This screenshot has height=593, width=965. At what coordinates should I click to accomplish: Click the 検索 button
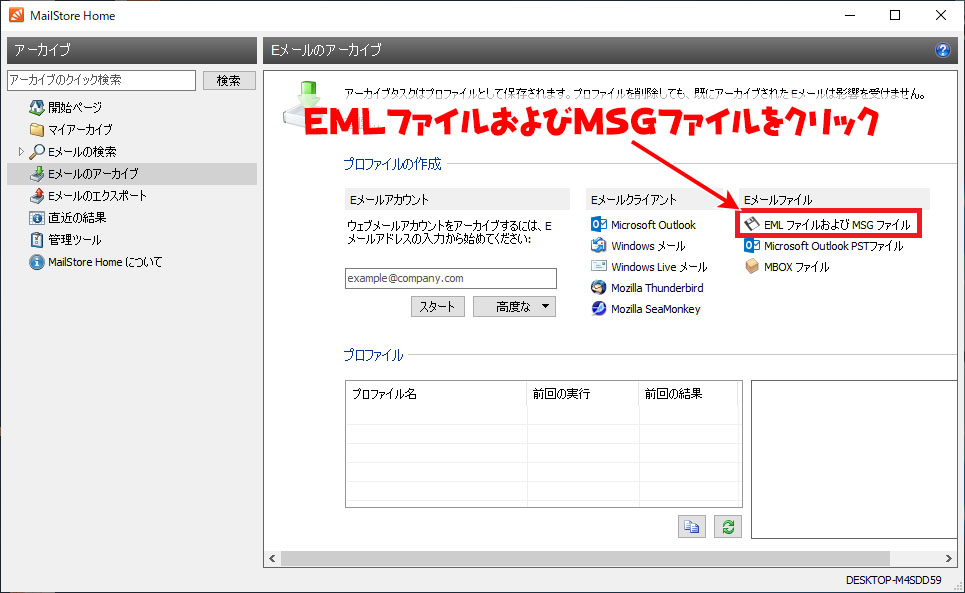tap(229, 81)
